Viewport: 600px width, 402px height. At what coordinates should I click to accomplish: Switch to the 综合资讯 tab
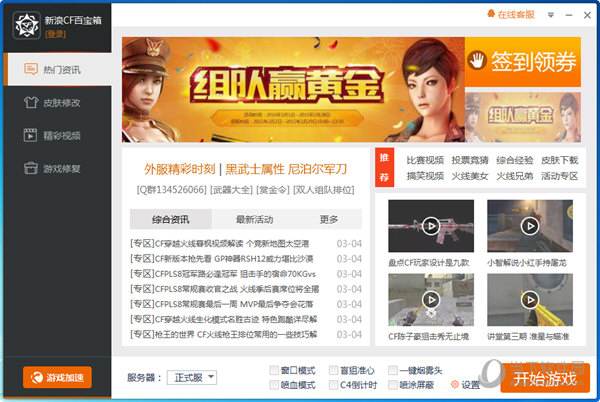tap(171, 220)
